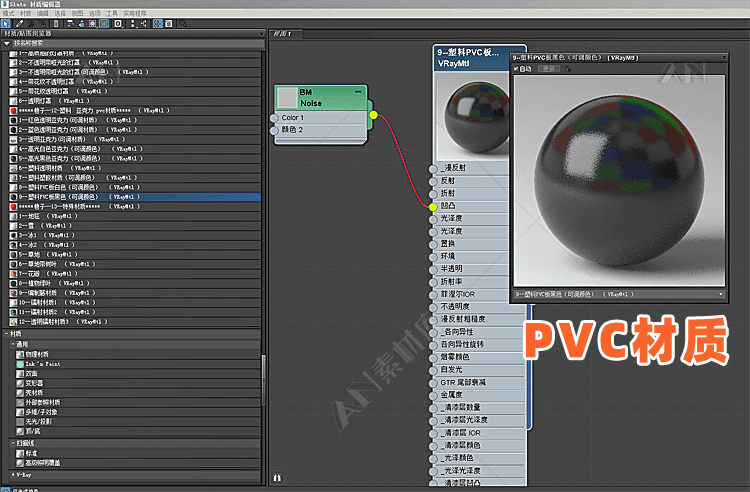Screen dimensions: 750x492
Task: Click the Hide Unused Nodeslots lock icon
Action: [81, 23]
